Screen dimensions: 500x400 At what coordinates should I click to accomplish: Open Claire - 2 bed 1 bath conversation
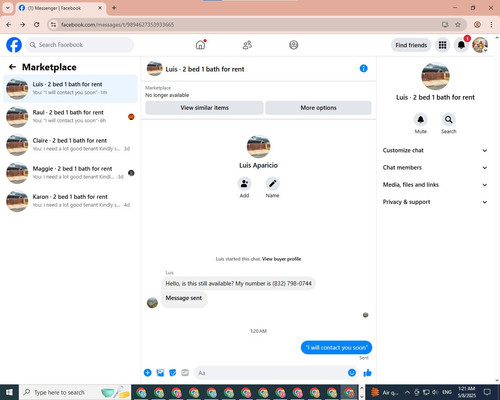70,145
